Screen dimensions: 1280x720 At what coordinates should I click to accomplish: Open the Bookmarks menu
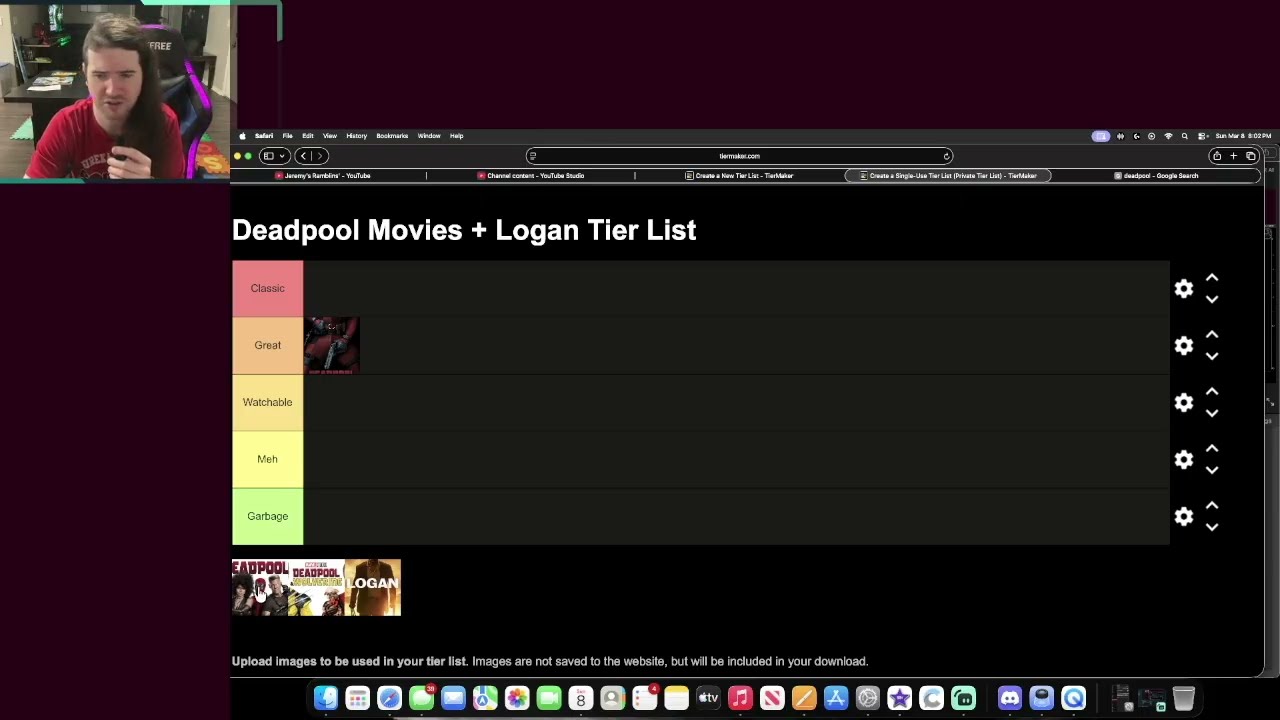[x=392, y=136]
